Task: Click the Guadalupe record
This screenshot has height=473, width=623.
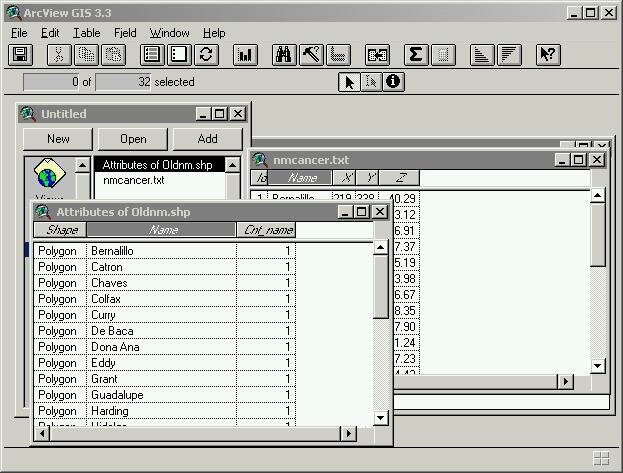Action: [x=164, y=395]
